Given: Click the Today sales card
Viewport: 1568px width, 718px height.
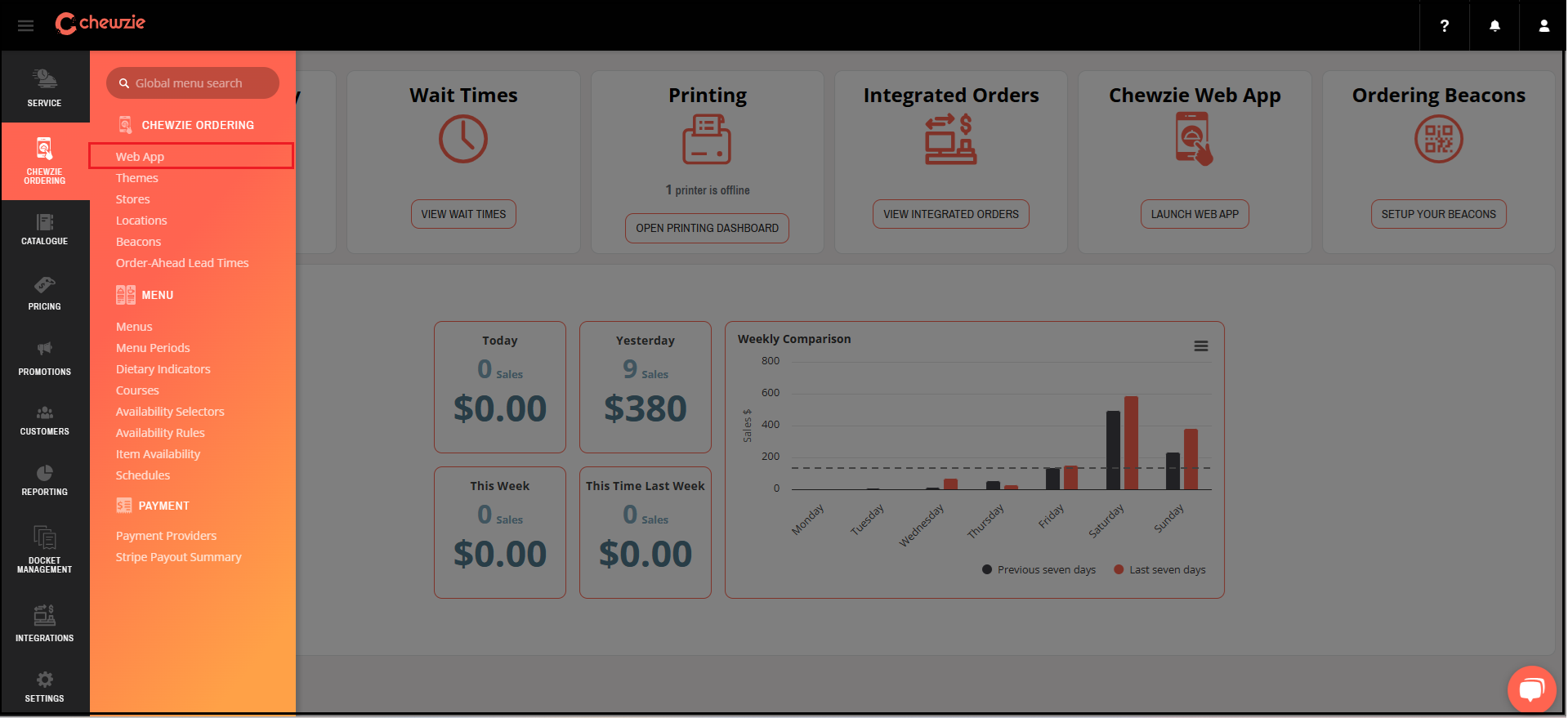Looking at the screenshot, I should (x=500, y=387).
